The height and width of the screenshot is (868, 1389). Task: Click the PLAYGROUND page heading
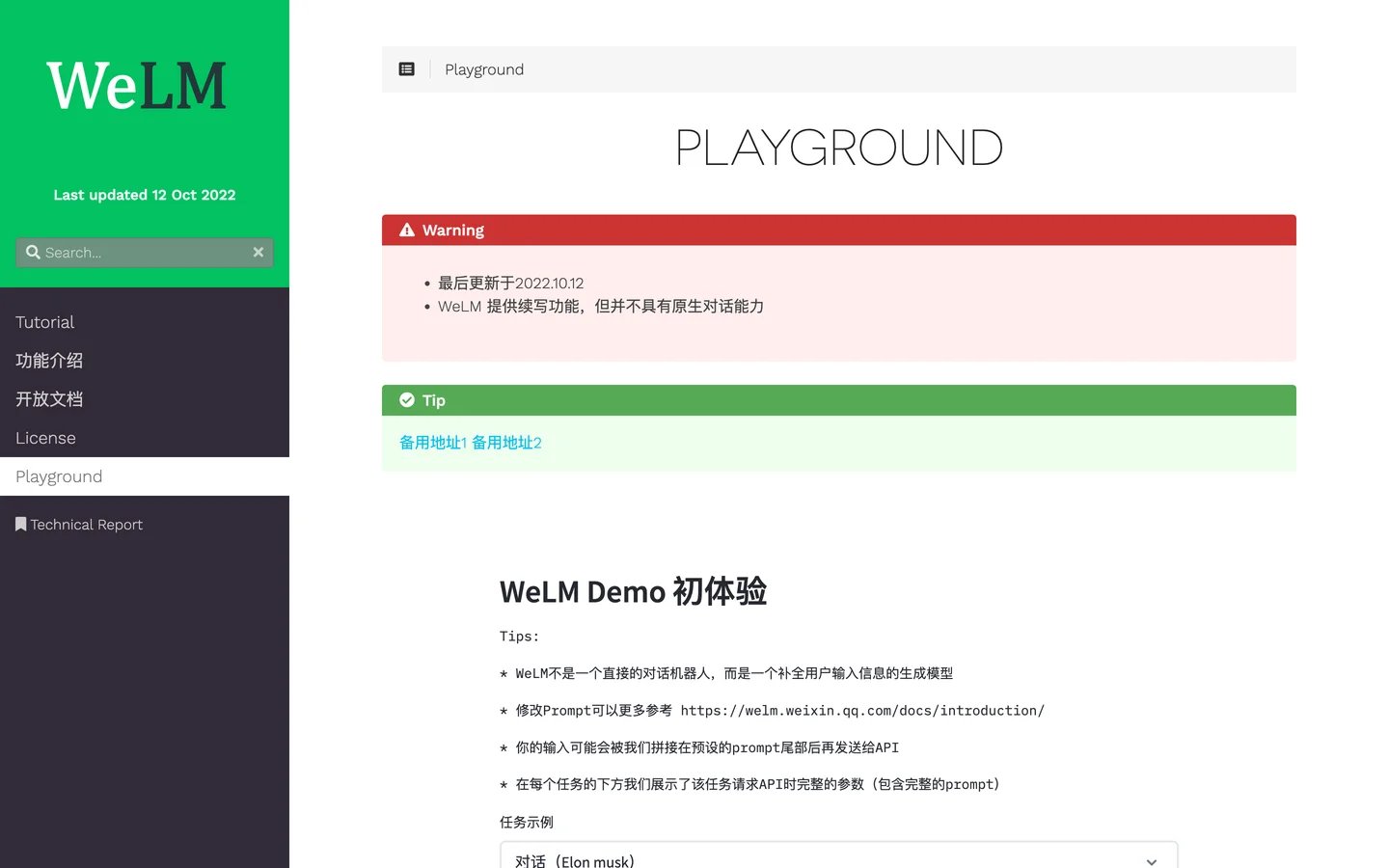tap(839, 148)
